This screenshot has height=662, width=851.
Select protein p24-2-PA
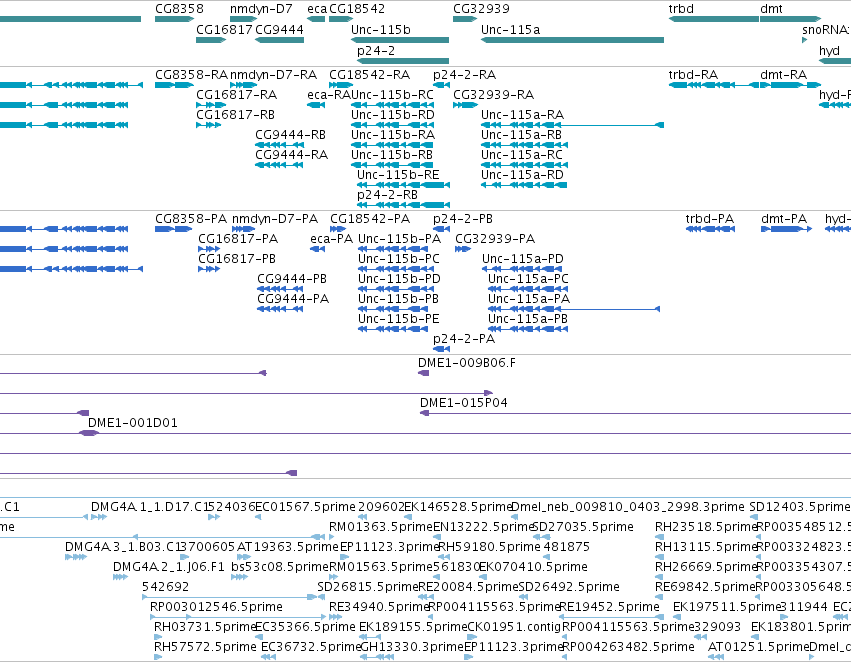coord(442,349)
